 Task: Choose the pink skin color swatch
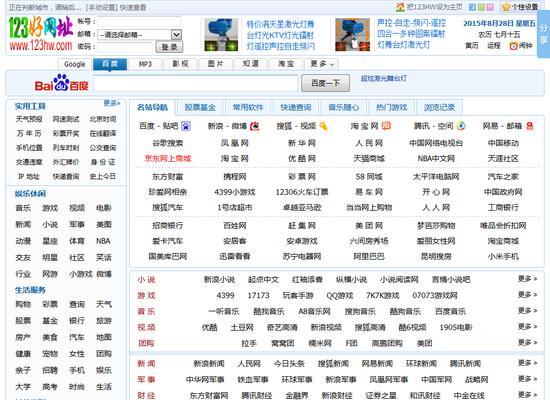[x=490, y=7]
